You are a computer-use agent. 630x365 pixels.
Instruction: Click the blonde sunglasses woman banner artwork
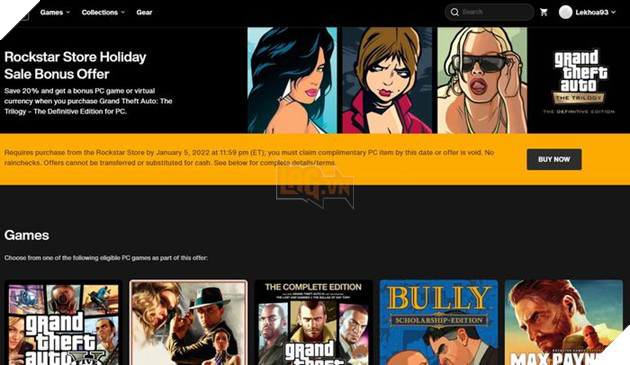pyautogui.click(x=482, y=80)
